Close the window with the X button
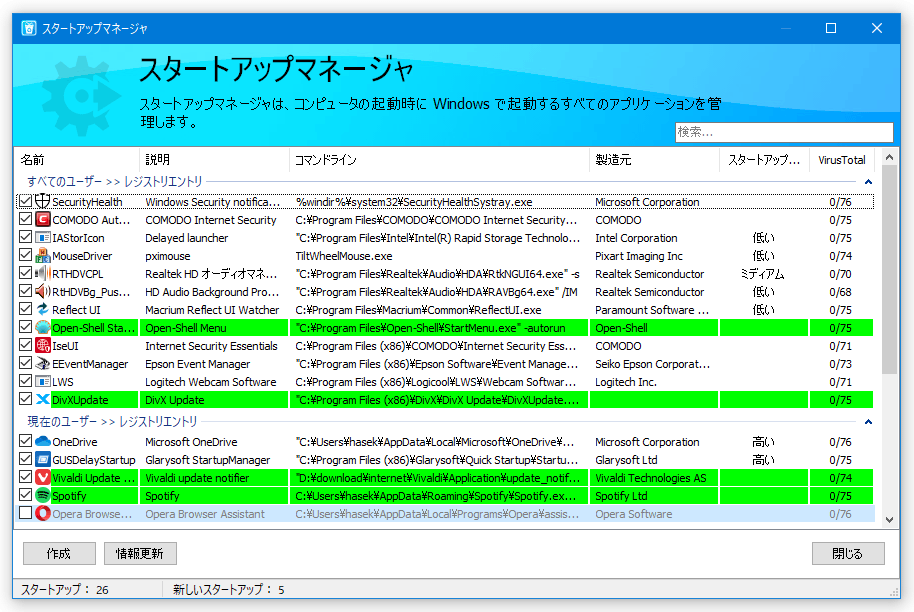The height and width of the screenshot is (612, 914). click(x=877, y=28)
